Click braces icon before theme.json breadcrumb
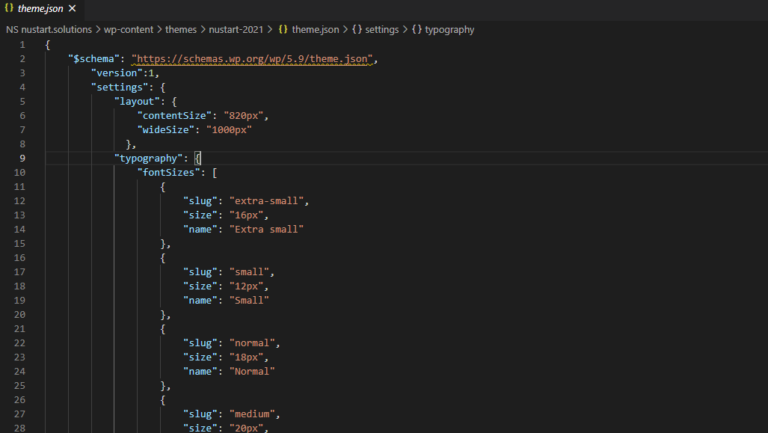 click(283, 29)
